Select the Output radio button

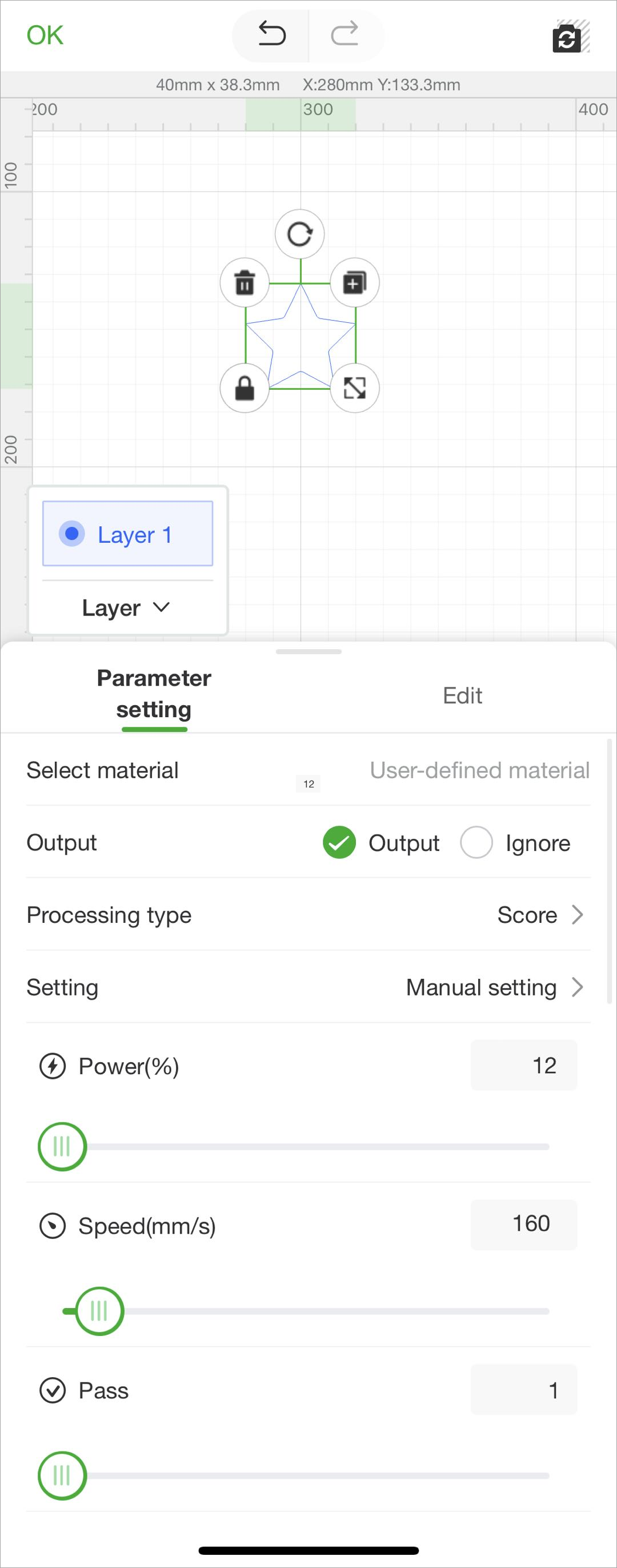(x=339, y=843)
